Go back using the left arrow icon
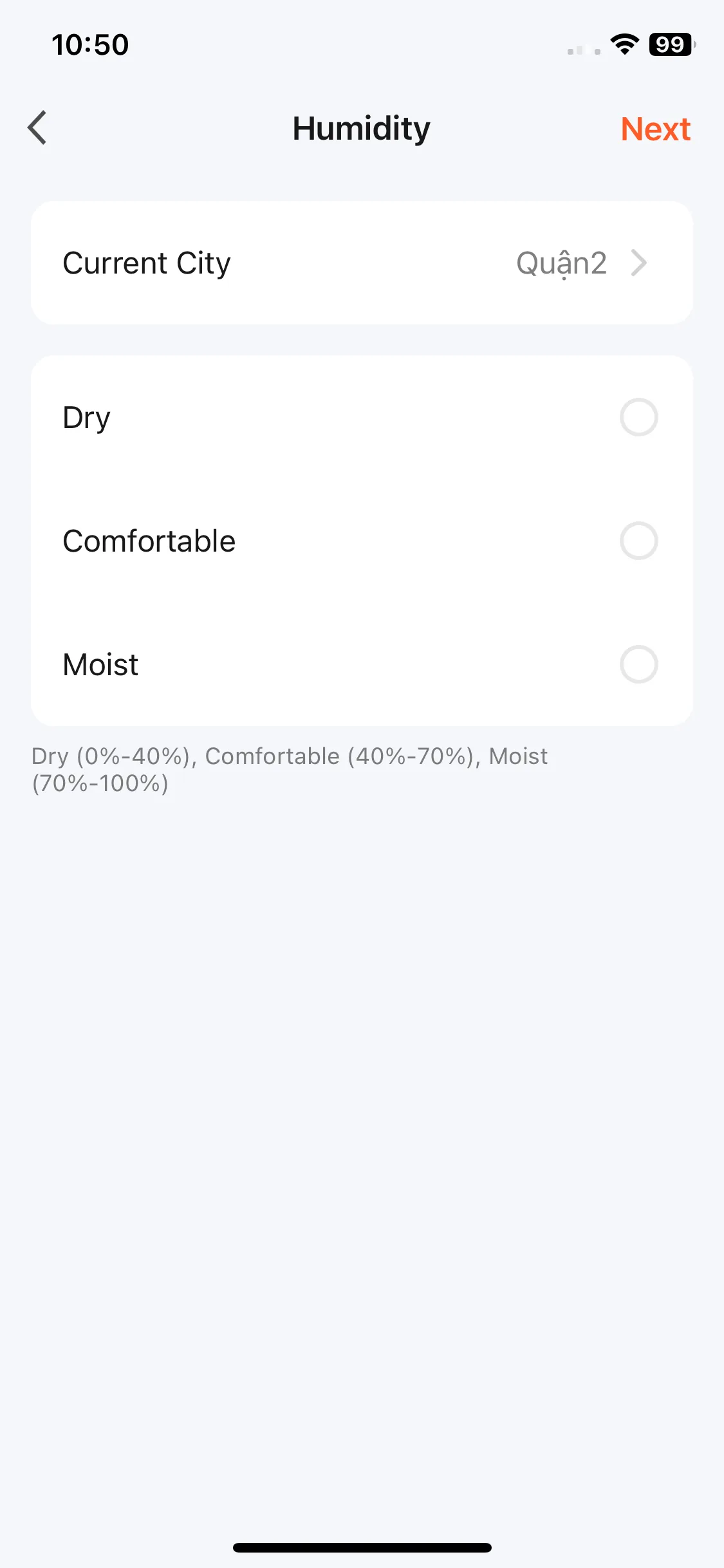Screen dimensions: 724x1568 tap(37, 128)
